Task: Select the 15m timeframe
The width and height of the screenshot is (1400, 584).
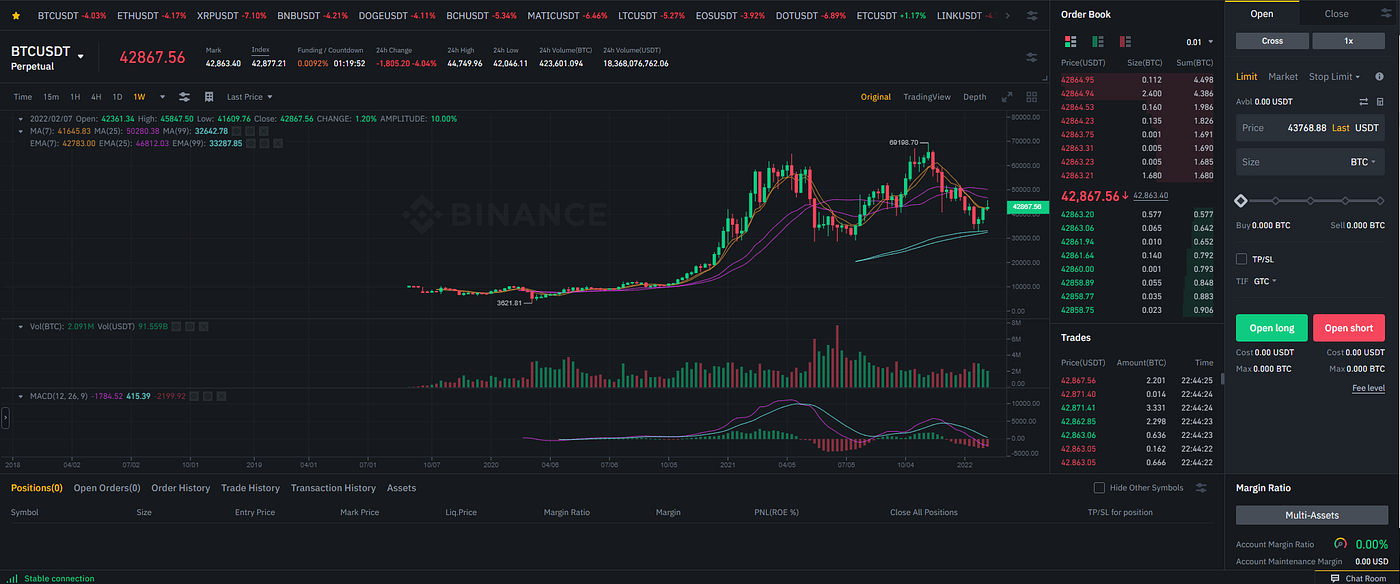Action: point(51,97)
